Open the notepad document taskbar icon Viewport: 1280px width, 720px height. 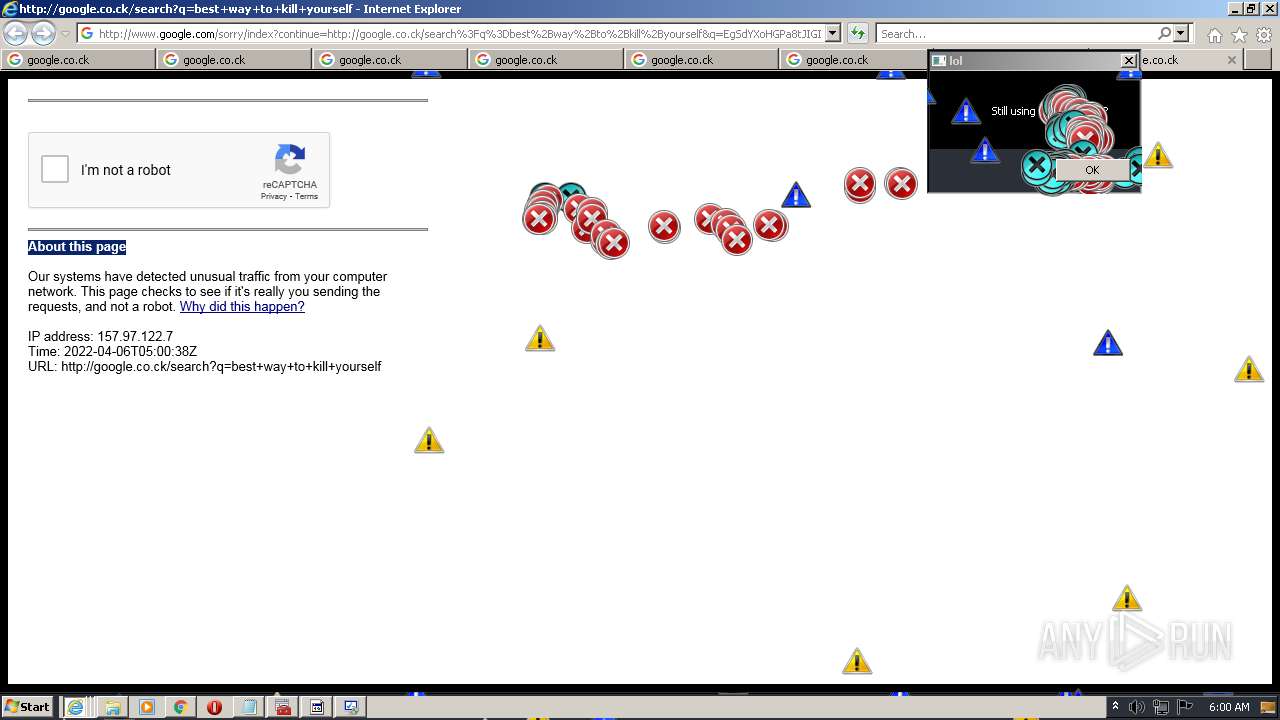(x=248, y=707)
